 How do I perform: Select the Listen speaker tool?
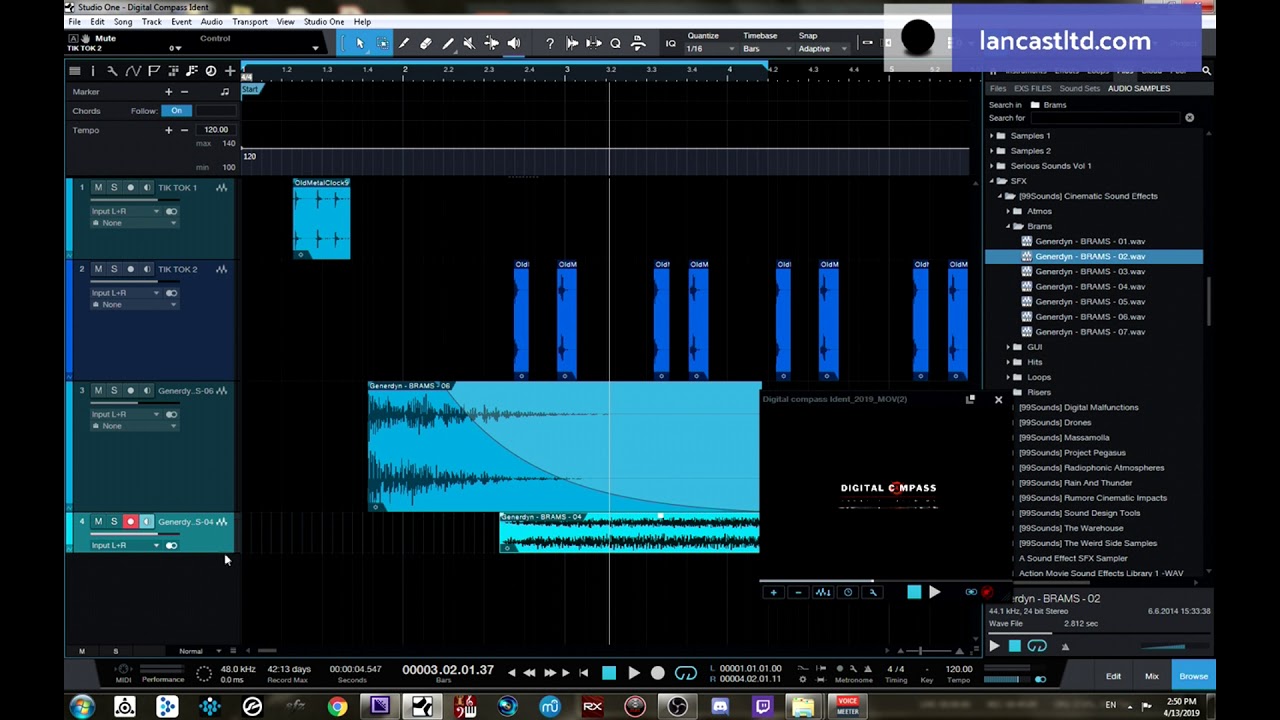[514, 43]
